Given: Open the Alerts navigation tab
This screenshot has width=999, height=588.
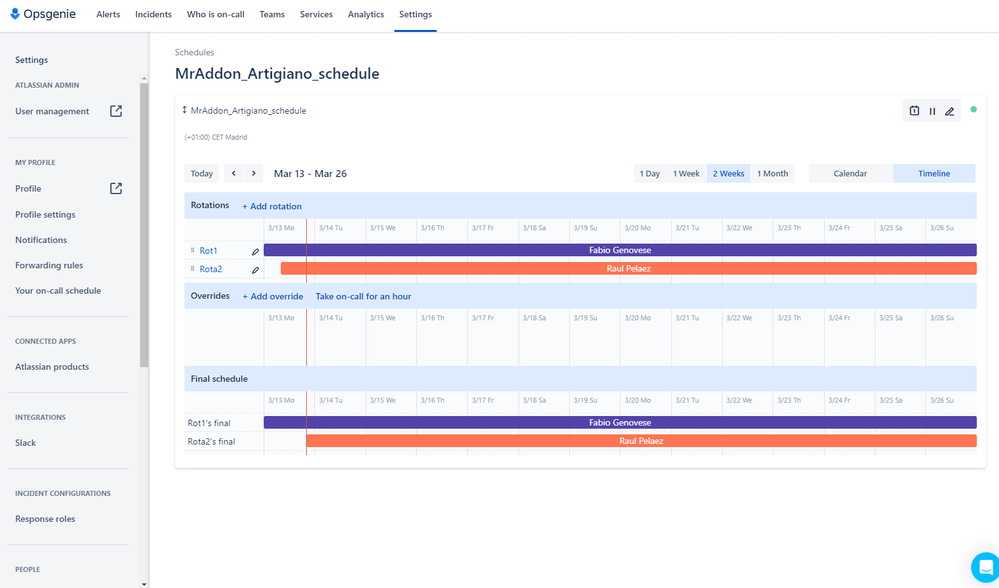Looking at the screenshot, I should pos(108,14).
